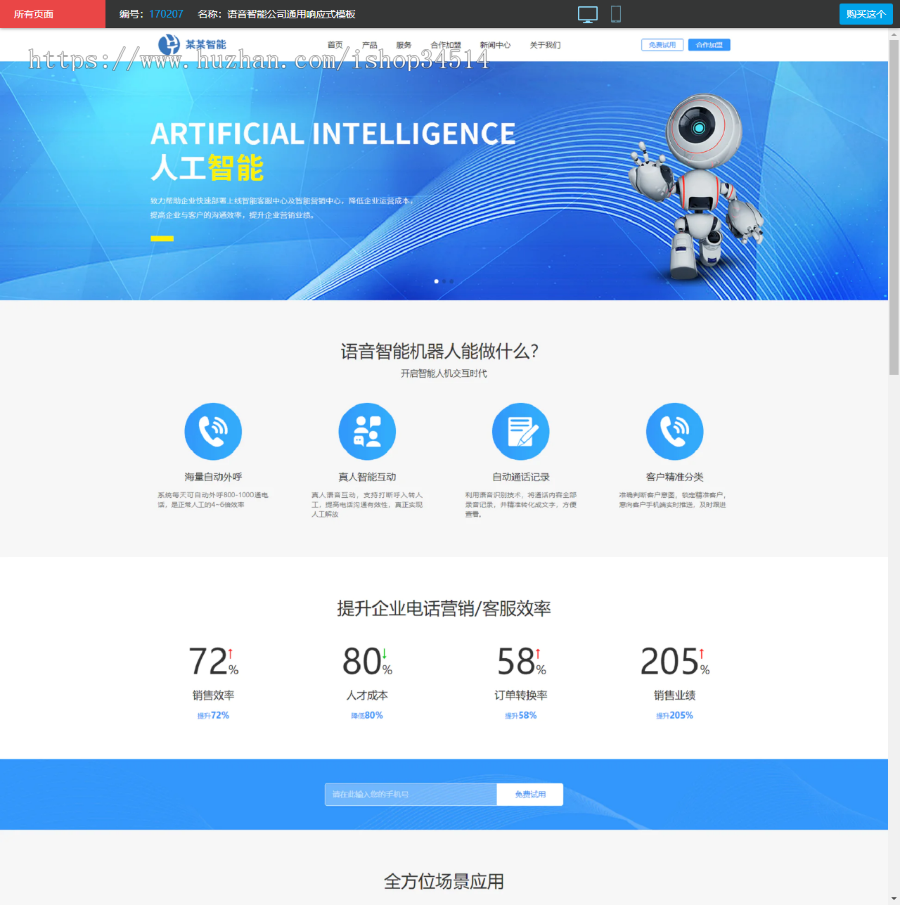The image size is (900, 905).
Task: Go to the 首页 tab
Action: tap(337, 44)
